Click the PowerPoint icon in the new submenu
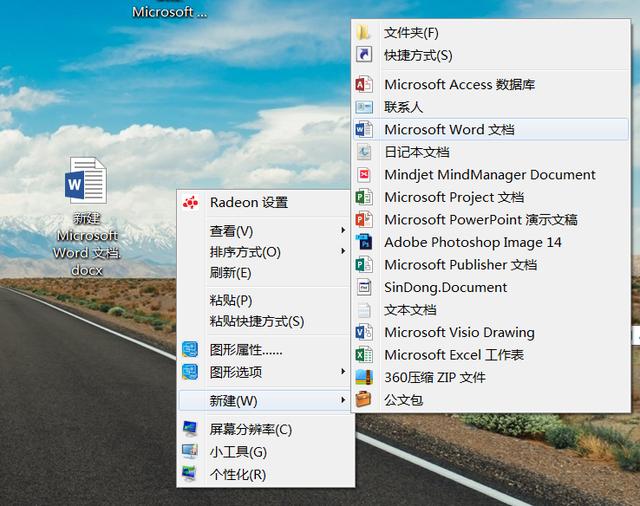Viewport: 640px width, 506px height. [364, 220]
